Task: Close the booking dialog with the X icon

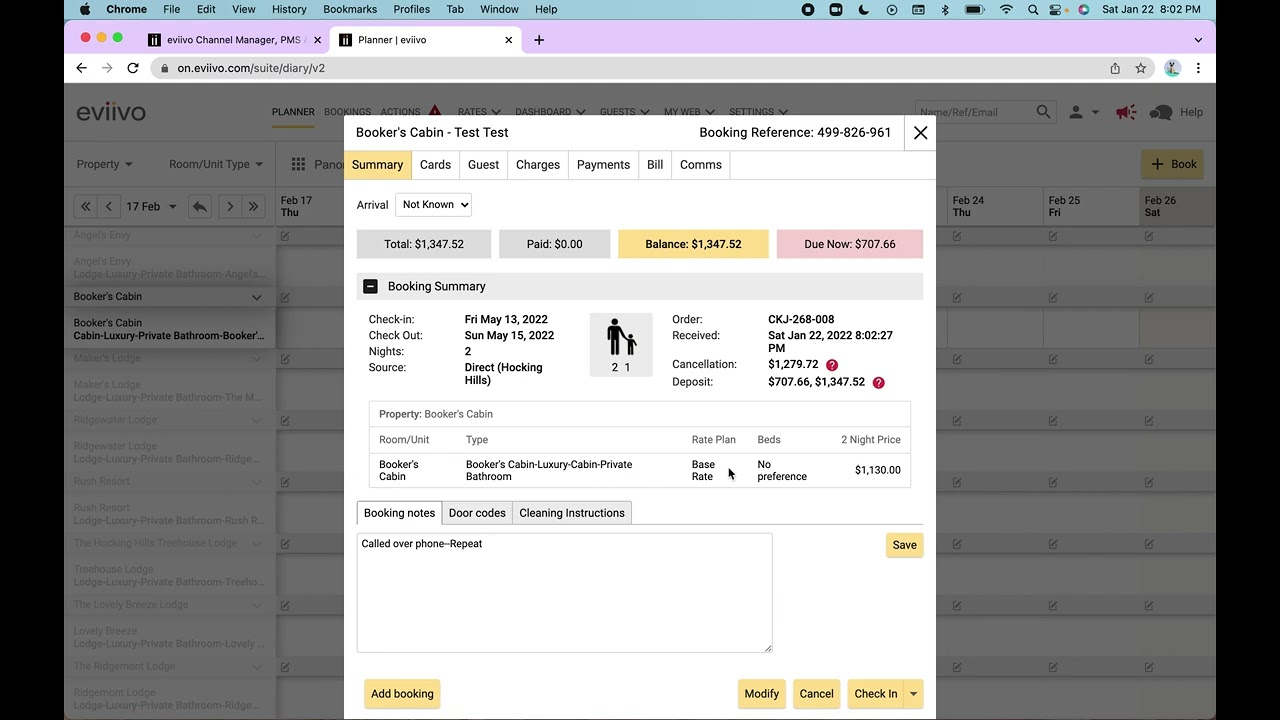Action: [x=920, y=133]
